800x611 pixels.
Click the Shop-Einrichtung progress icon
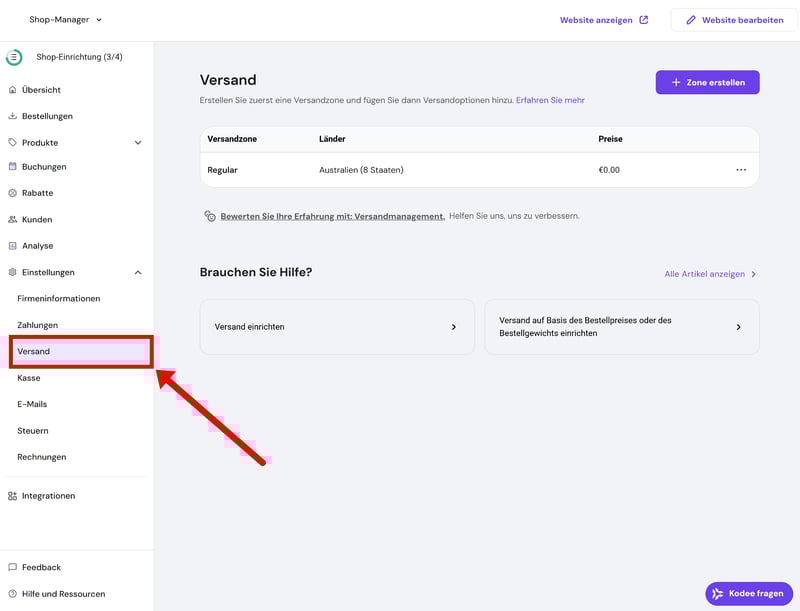(x=14, y=57)
